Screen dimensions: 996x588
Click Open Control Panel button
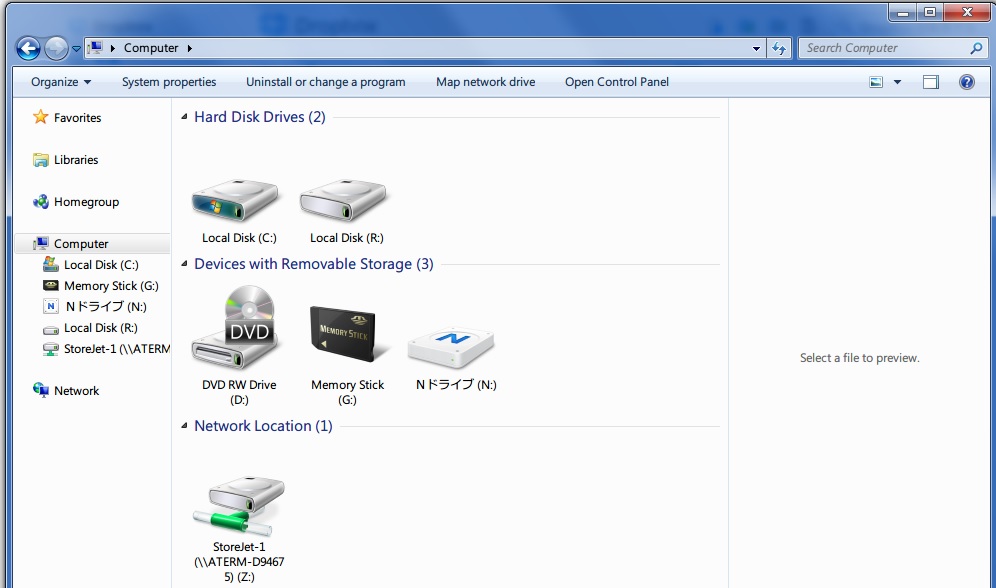[616, 82]
